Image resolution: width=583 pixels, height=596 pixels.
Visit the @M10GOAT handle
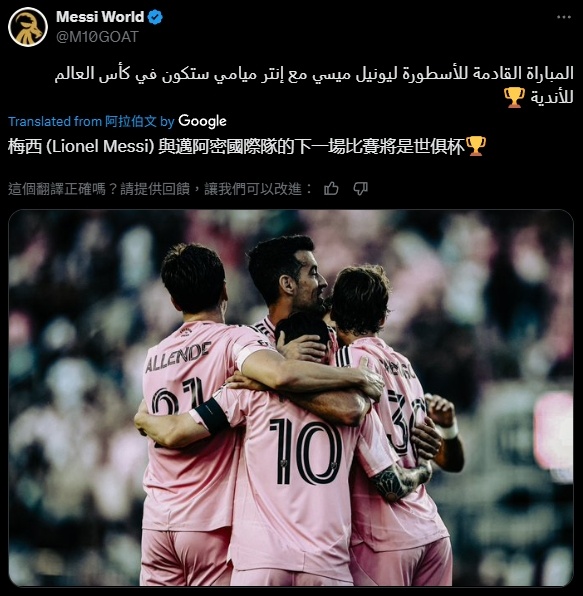tap(97, 37)
